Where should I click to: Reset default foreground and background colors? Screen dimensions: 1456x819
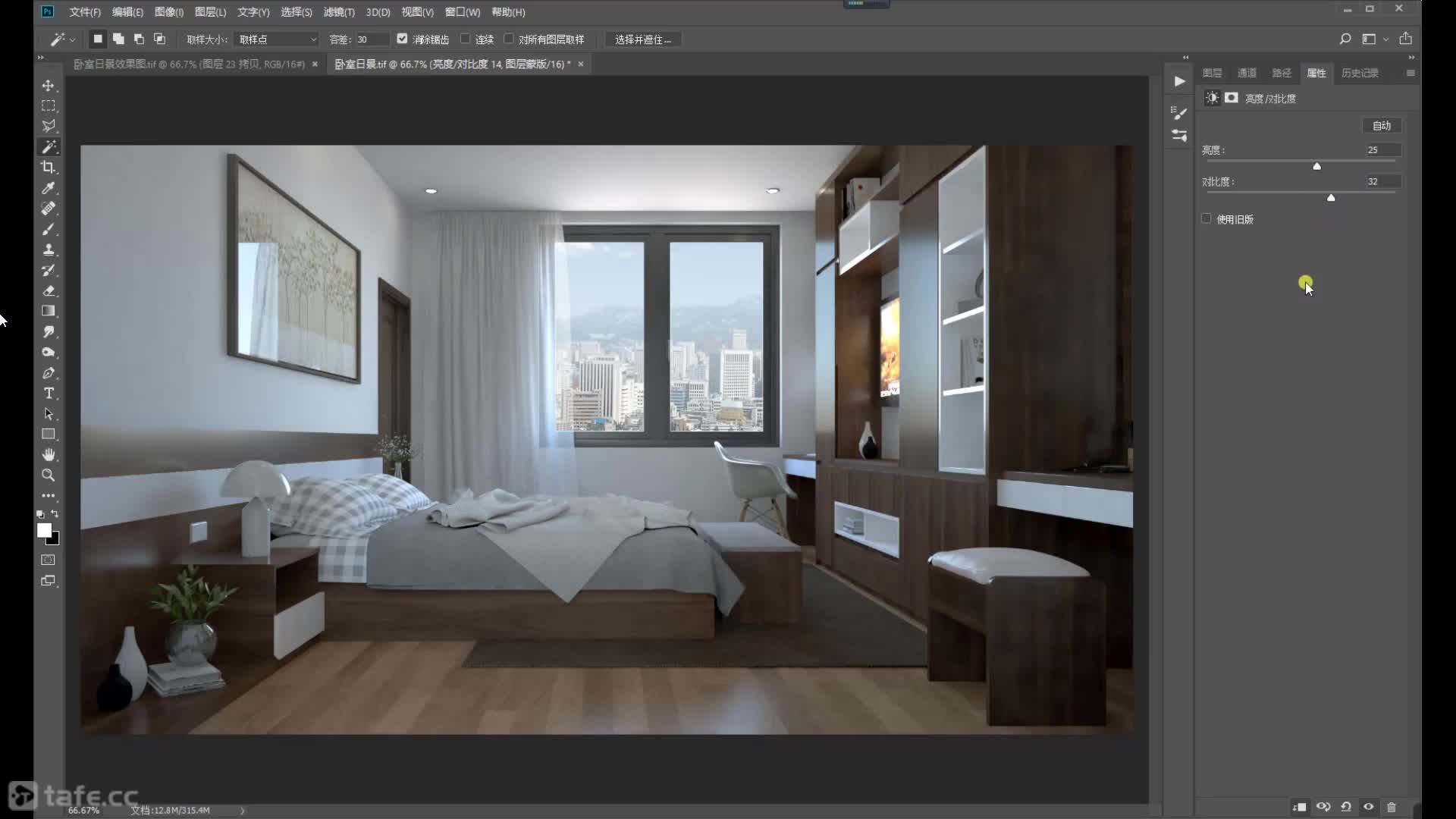[40, 514]
